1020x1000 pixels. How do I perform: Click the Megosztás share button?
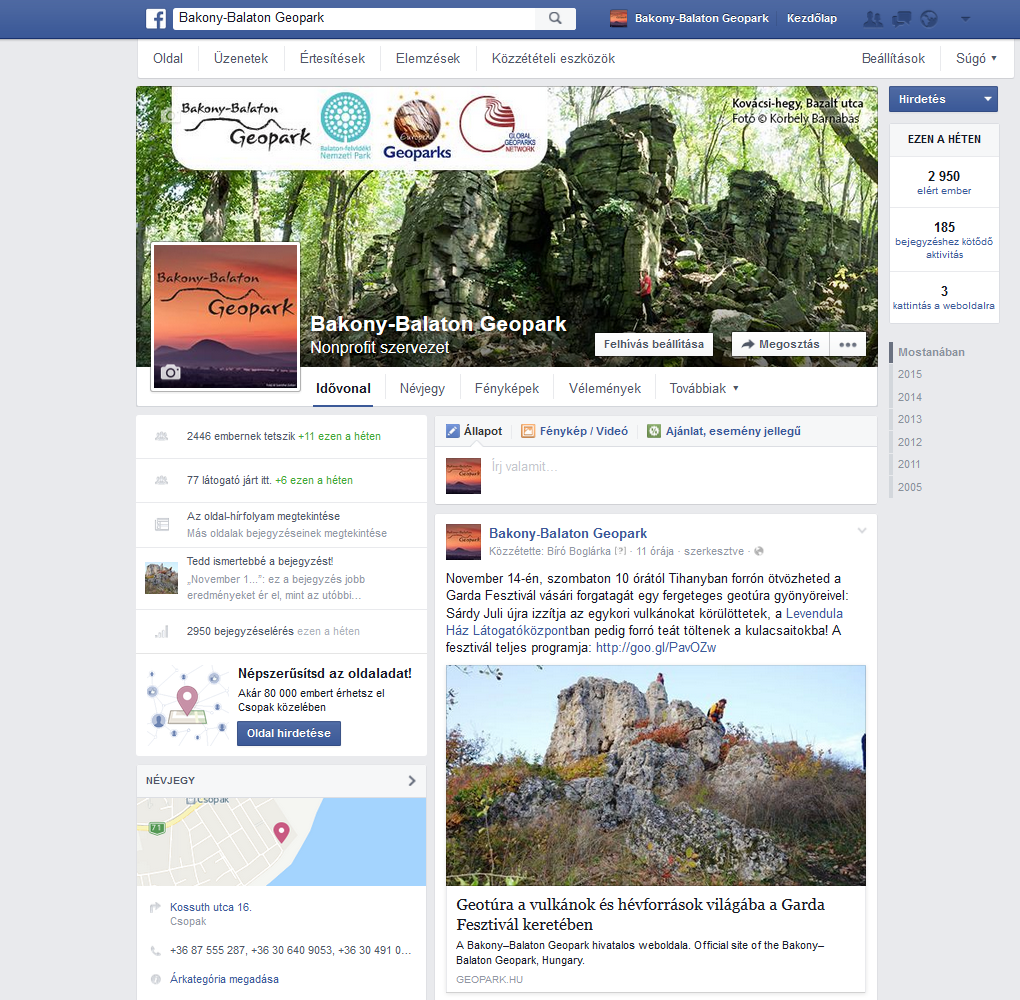(x=781, y=344)
